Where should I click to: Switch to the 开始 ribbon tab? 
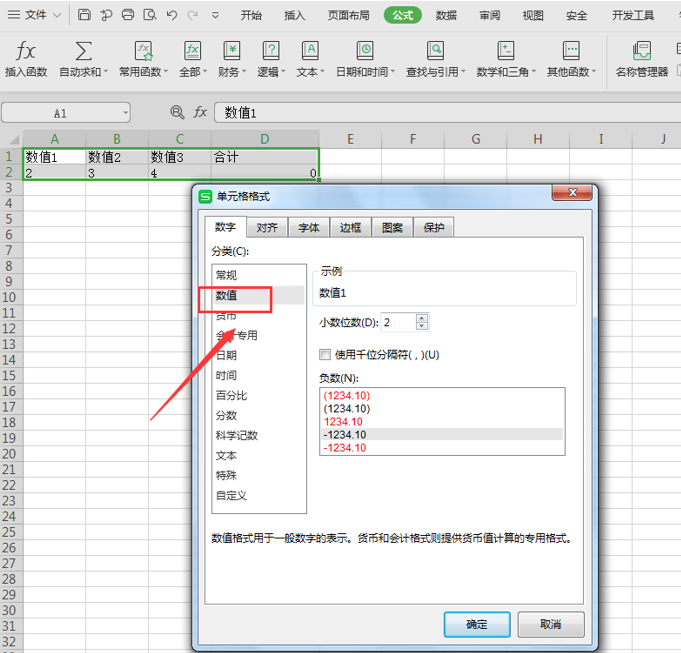tap(251, 15)
